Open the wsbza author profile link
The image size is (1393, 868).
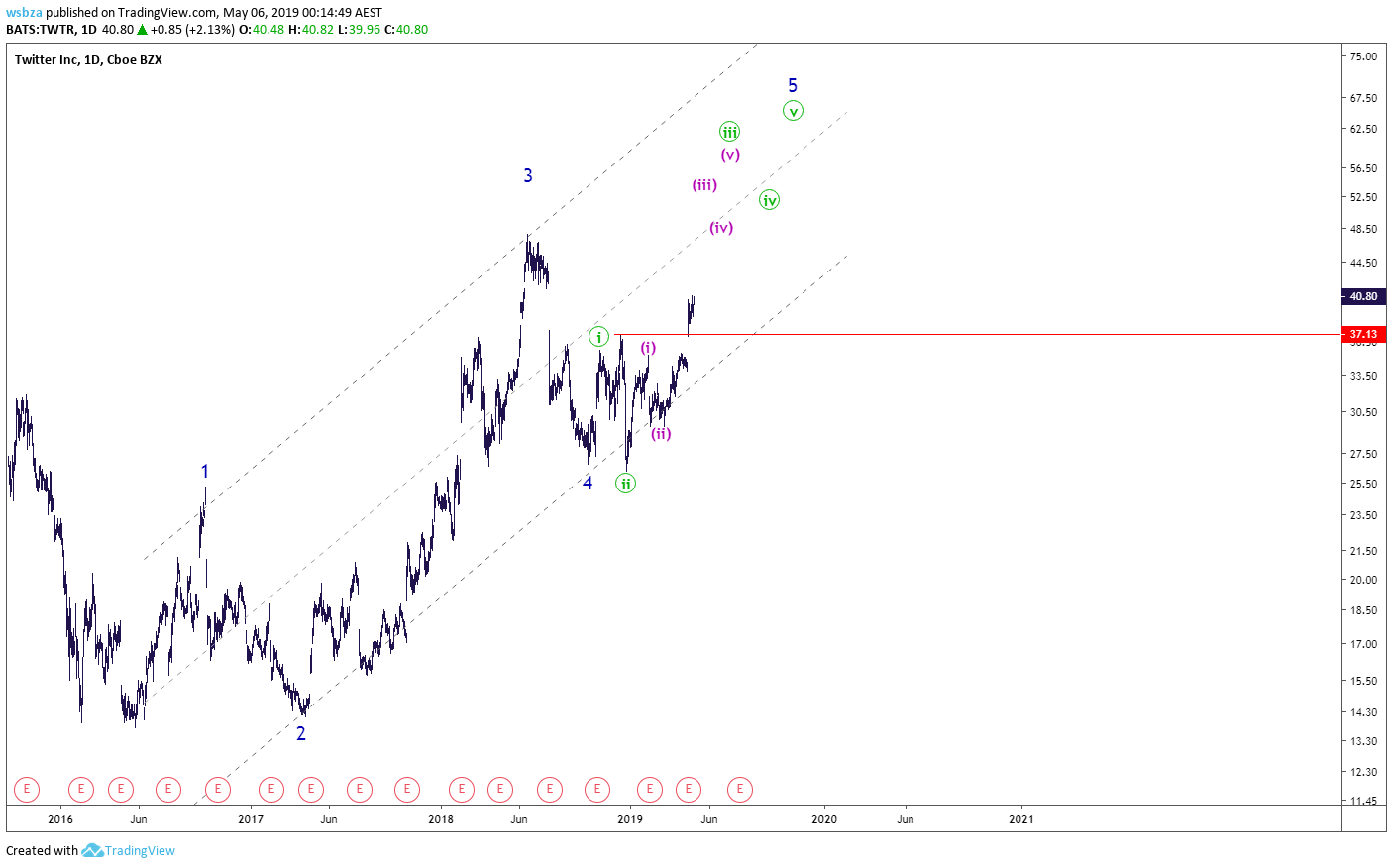24,13
